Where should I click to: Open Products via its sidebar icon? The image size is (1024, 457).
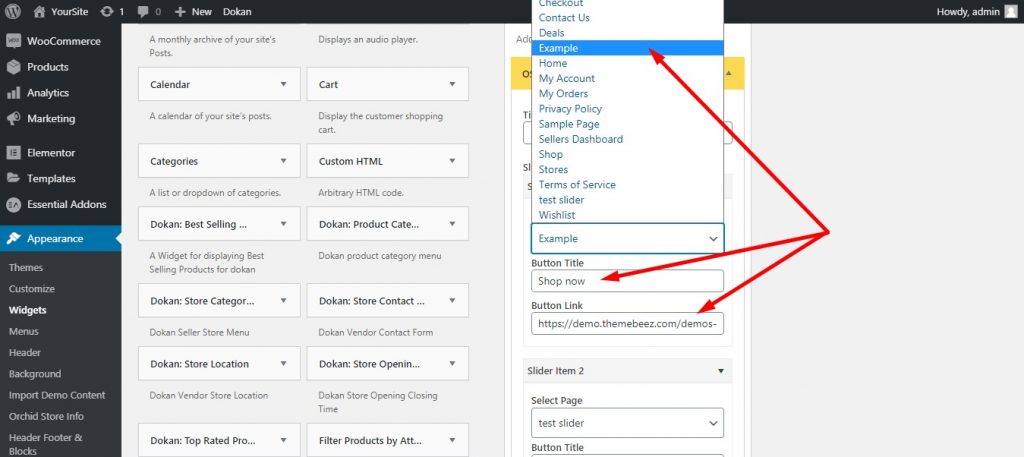pos(14,67)
